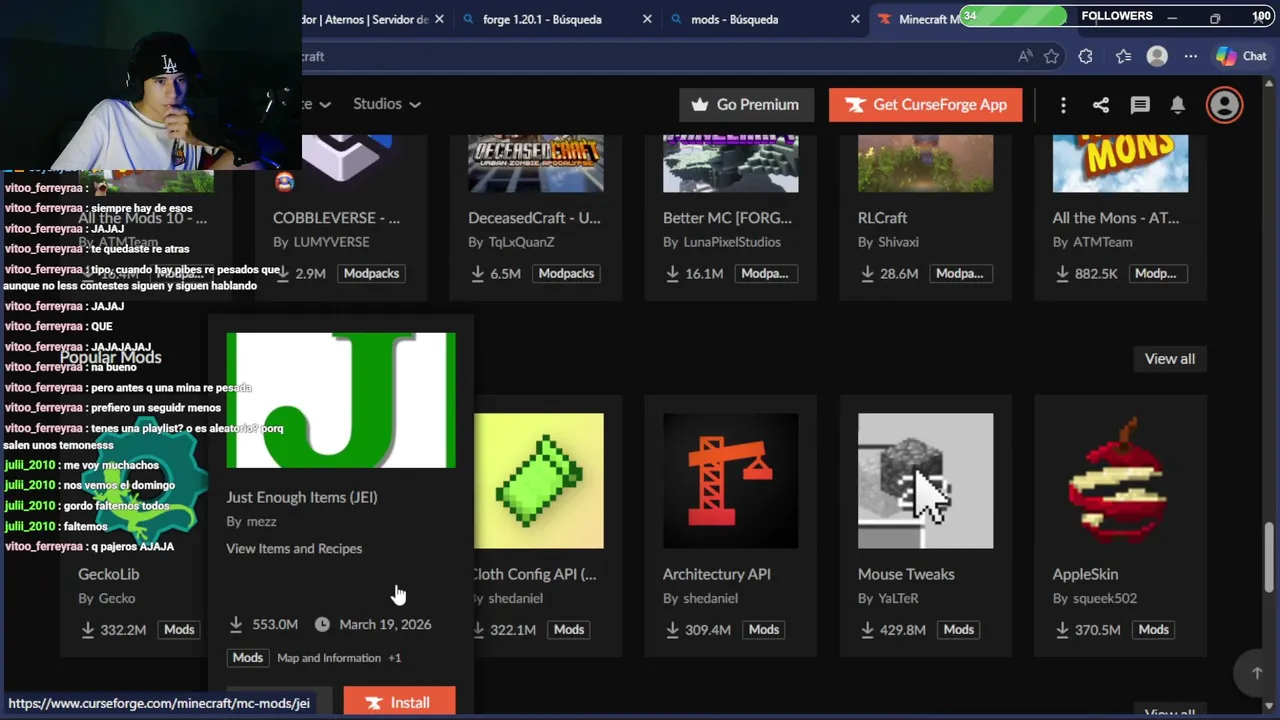Open the DeceasedCraft modpack thumbnail
The width and height of the screenshot is (1280, 720).
[x=535, y=163]
